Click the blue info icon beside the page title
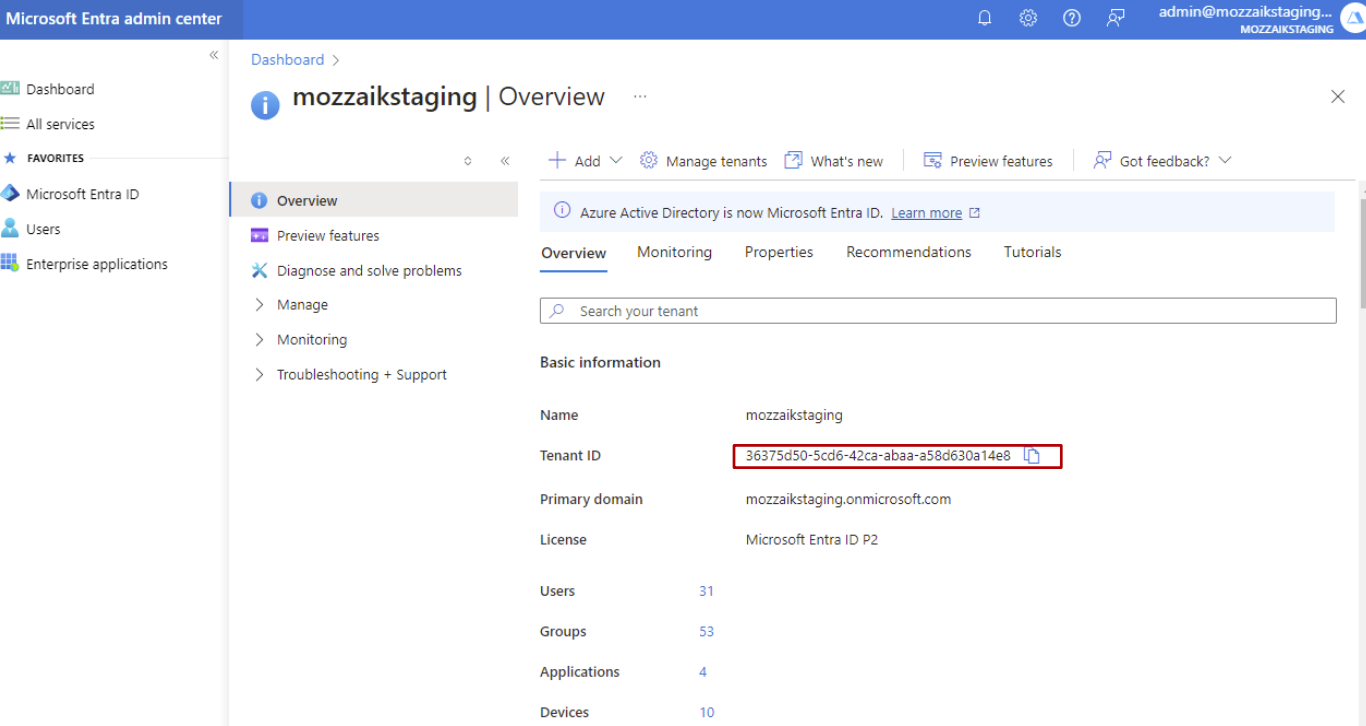 [x=265, y=104]
